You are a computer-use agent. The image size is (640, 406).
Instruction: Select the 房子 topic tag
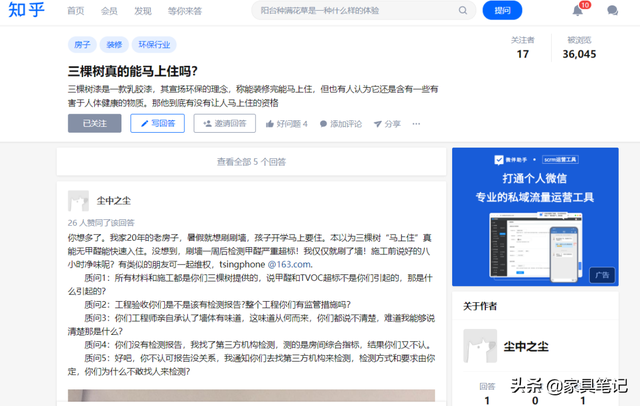click(x=82, y=44)
